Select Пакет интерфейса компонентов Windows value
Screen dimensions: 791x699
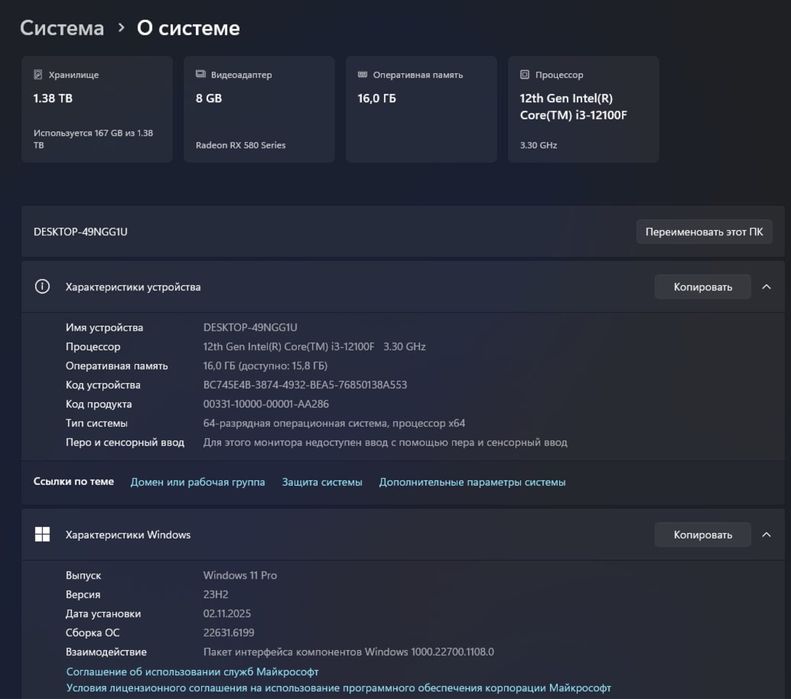click(349, 652)
